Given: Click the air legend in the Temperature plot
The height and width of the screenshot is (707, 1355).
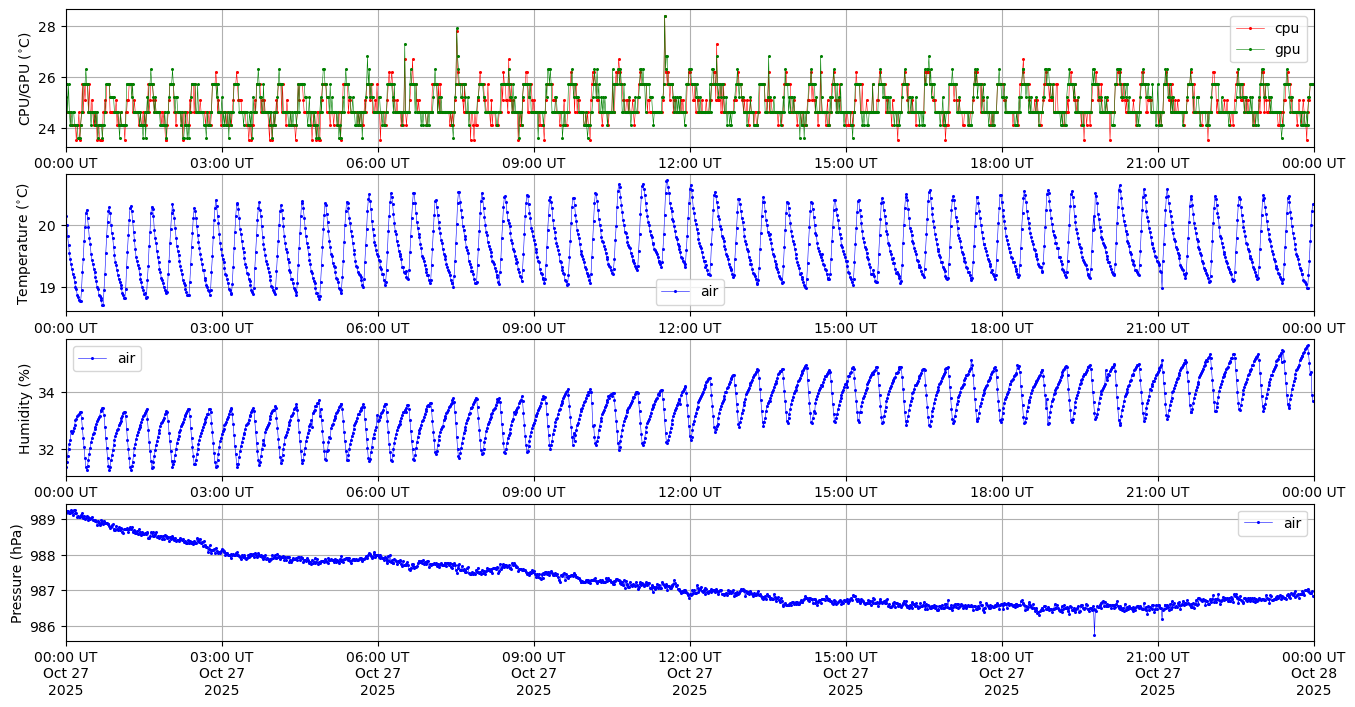Looking at the screenshot, I should point(689,292).
